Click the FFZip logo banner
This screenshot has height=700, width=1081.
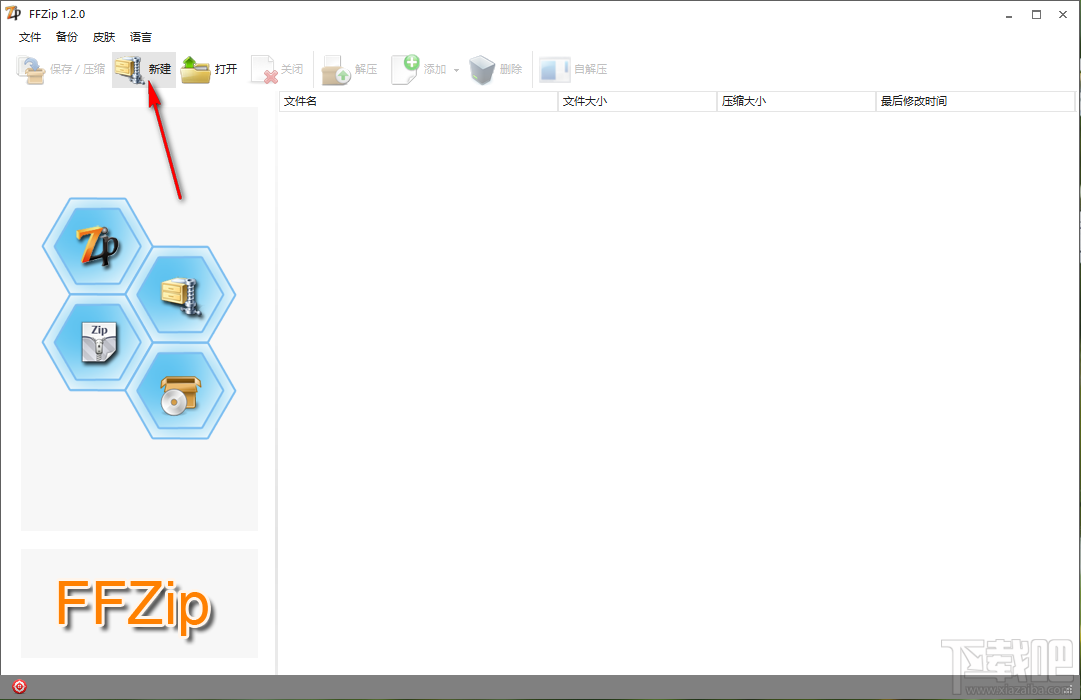point(139,603)
